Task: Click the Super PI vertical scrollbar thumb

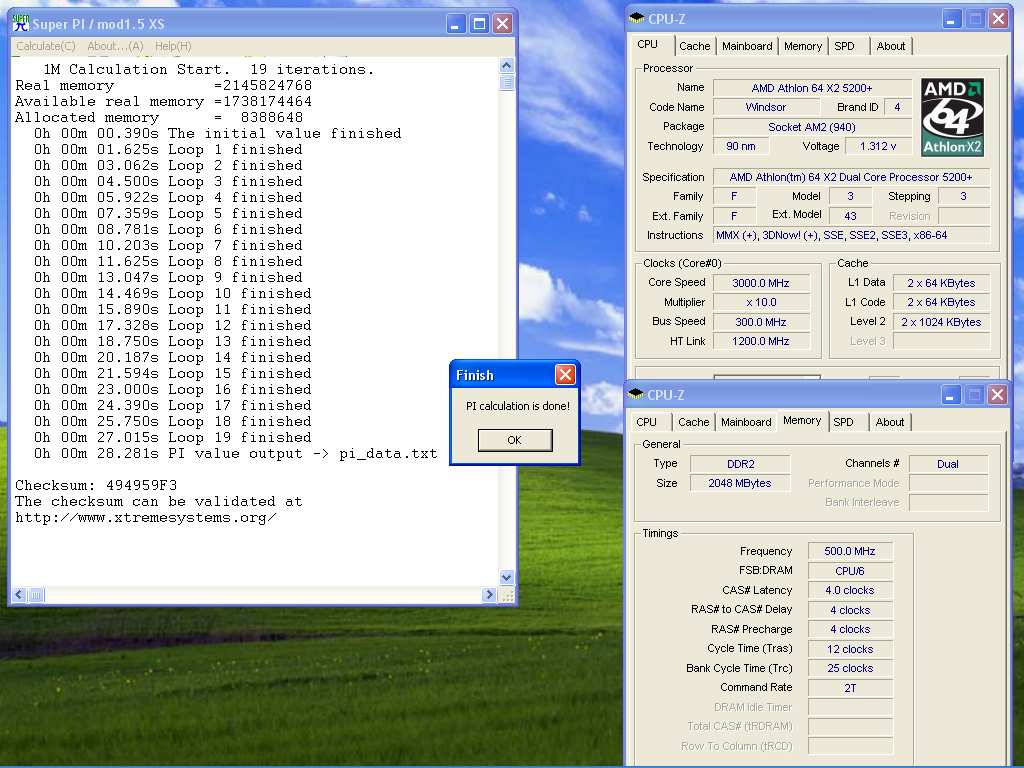Action: coord(507,82)
